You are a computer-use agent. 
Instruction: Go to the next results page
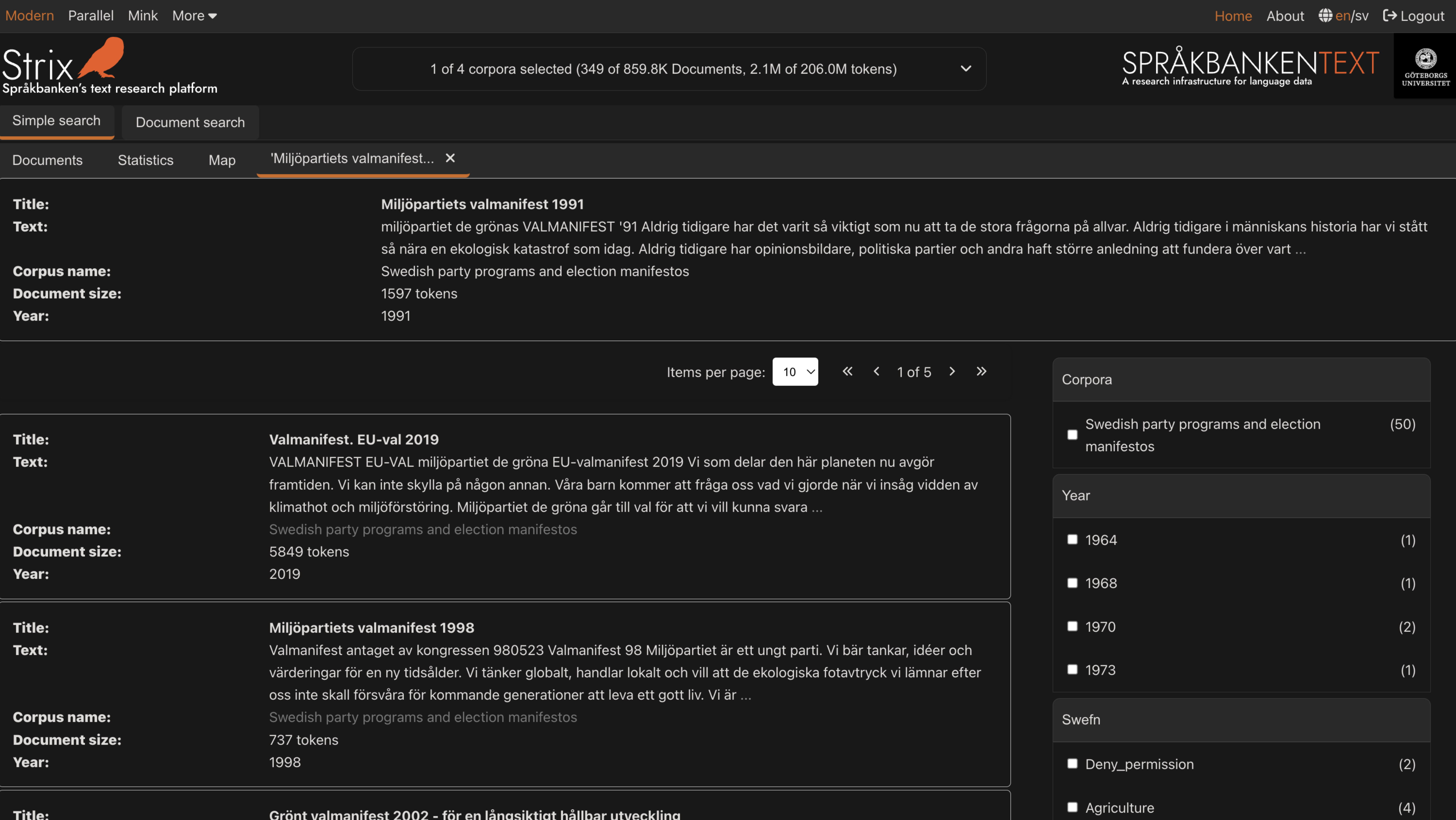click(952, 371)
